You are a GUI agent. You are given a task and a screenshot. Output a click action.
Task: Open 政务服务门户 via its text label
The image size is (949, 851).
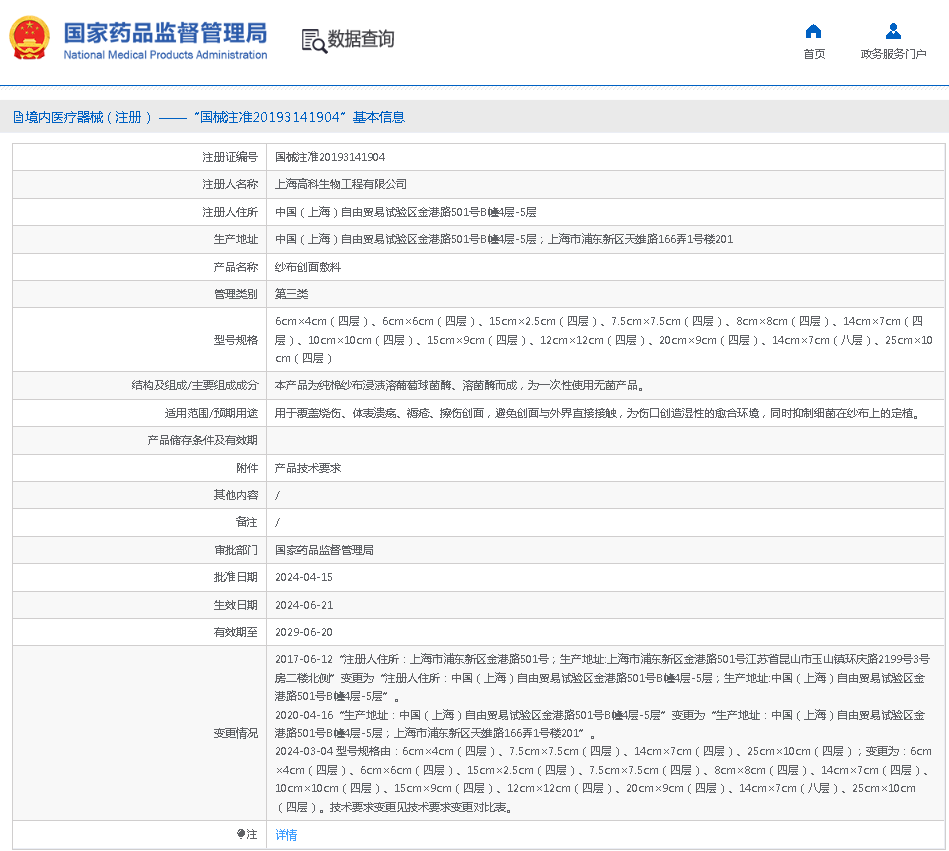pos(893,54)
